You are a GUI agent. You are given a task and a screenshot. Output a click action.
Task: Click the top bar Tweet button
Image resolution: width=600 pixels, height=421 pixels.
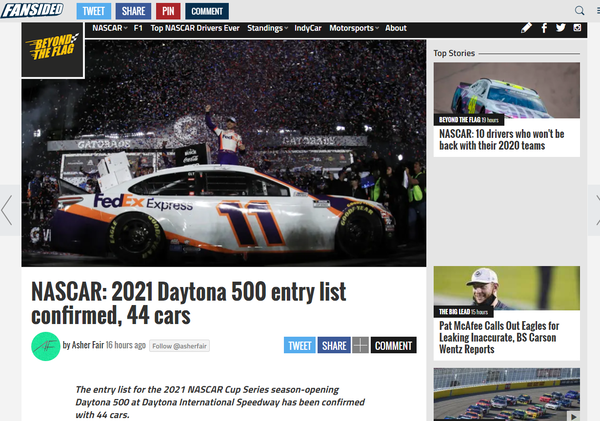[94, 11]
